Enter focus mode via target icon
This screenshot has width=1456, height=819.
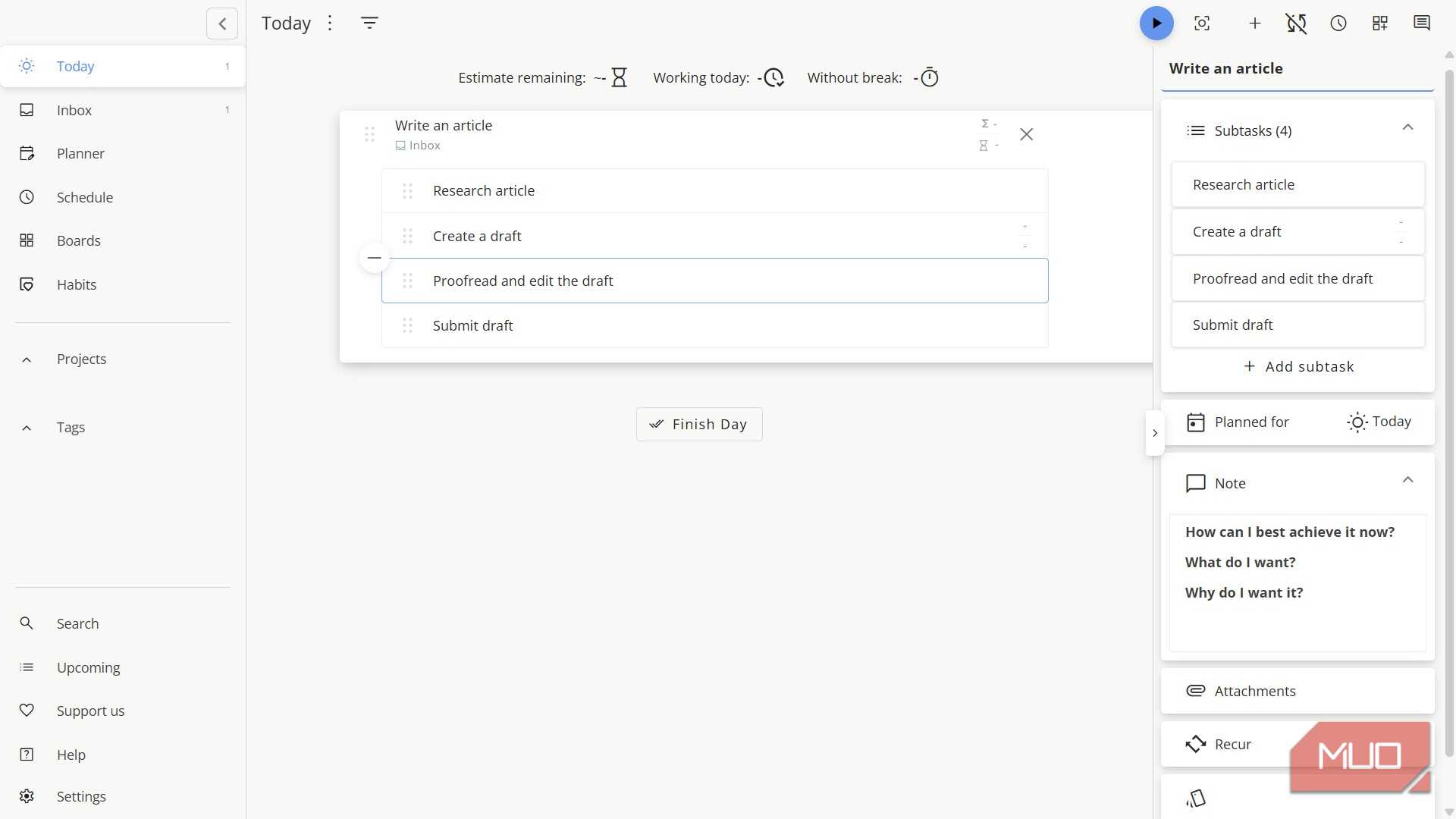click(1202, 23)
